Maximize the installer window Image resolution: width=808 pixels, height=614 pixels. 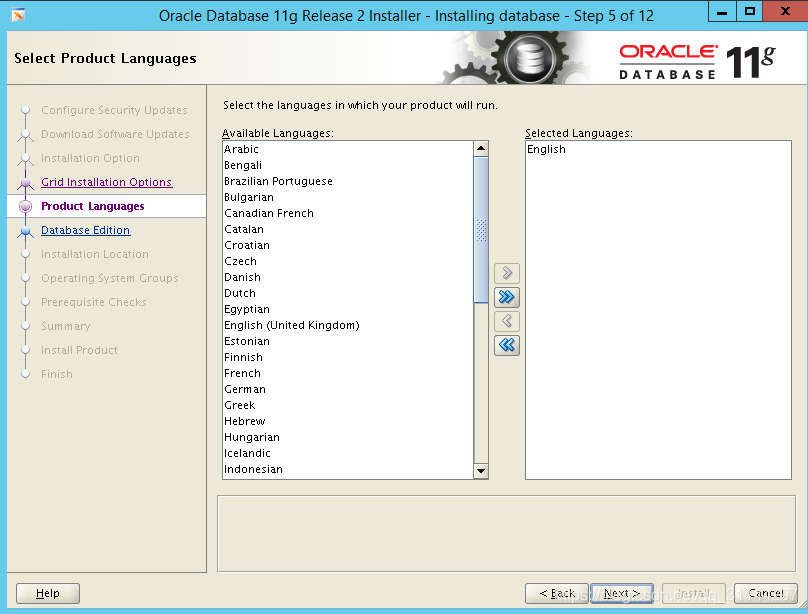click(x=750, y=11)
